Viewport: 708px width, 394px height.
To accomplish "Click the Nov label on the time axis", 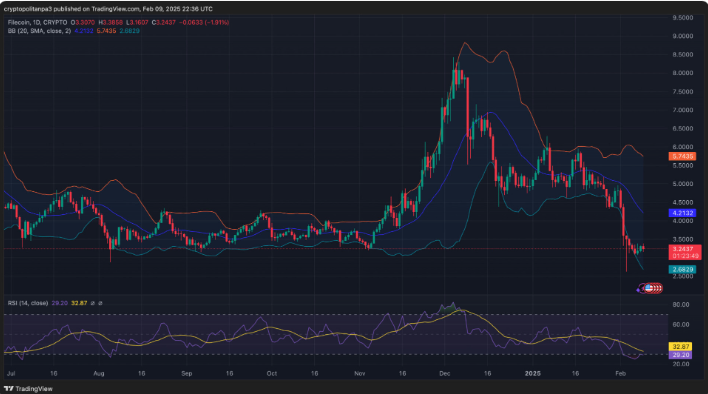I will 359,374.
